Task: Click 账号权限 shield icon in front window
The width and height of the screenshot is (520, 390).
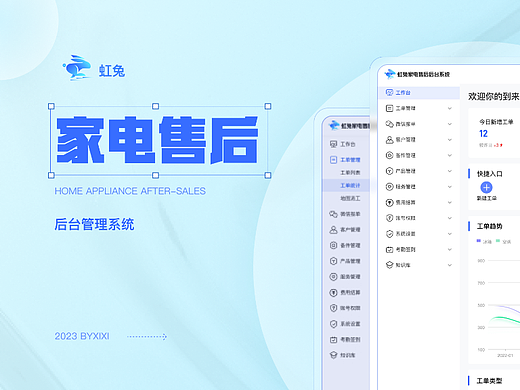Action: pyautogui.click(x=389, y=218)
